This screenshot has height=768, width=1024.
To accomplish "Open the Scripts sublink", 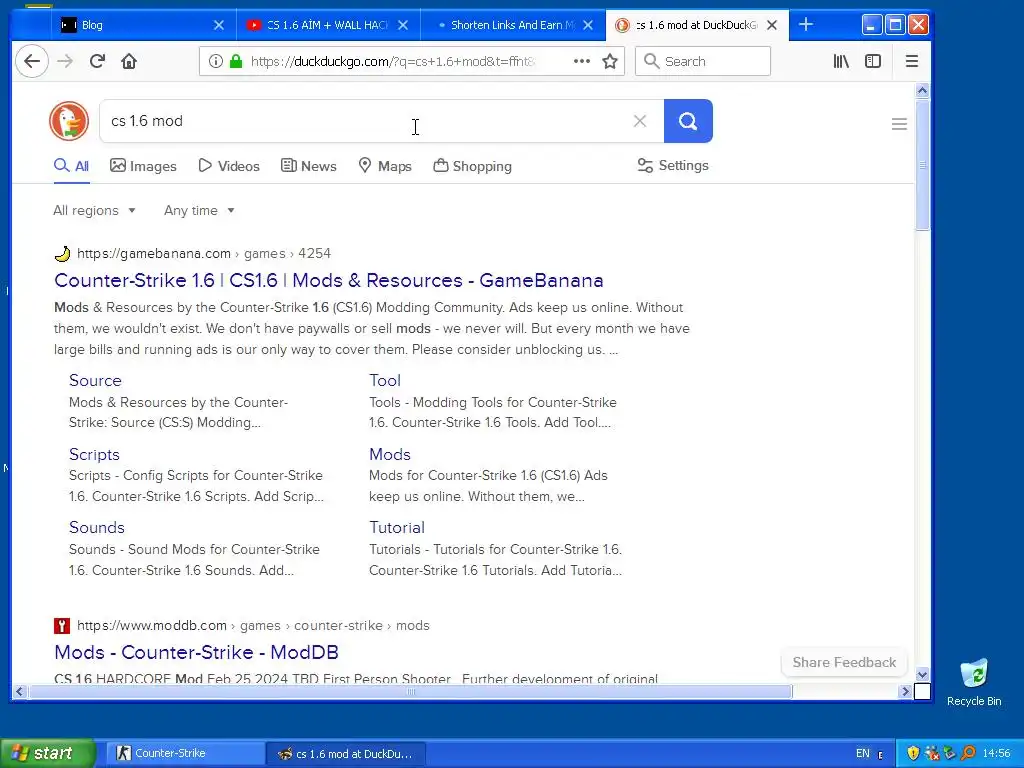I will tap(94, 454).
